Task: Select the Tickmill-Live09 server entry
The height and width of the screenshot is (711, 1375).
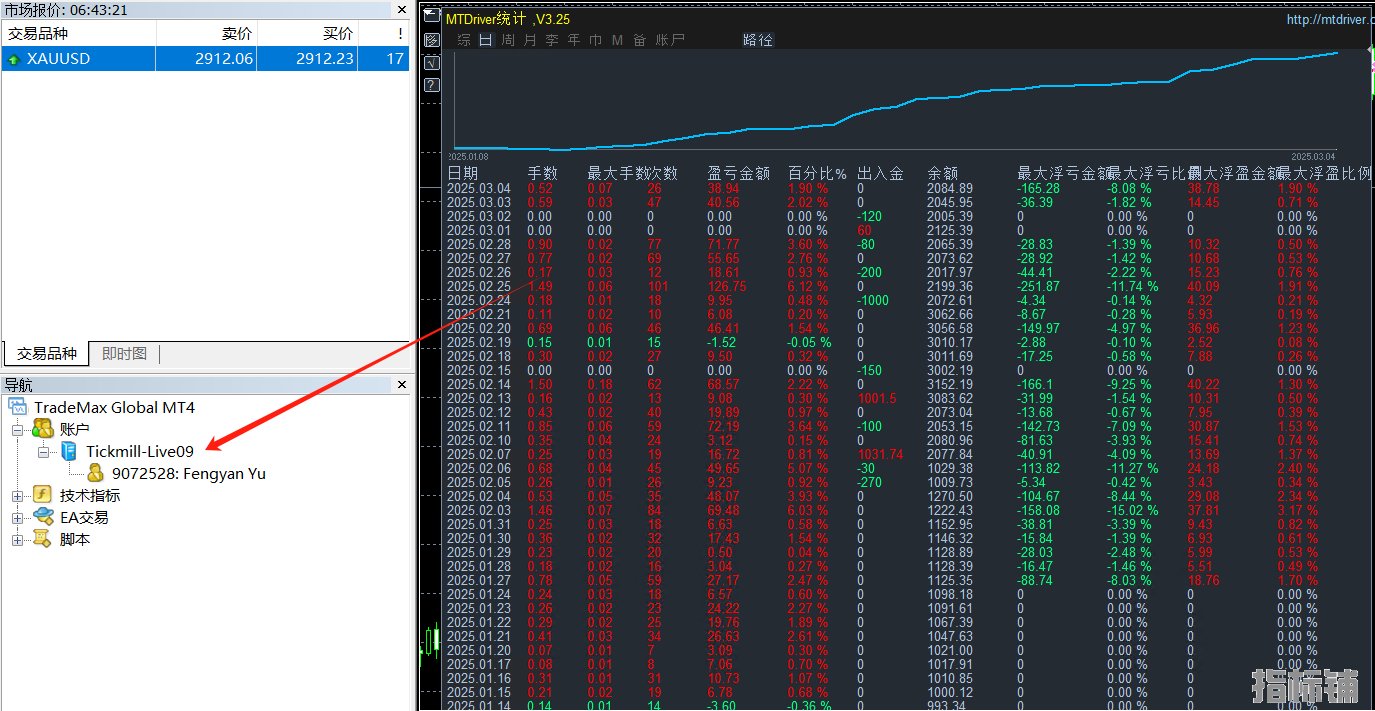Action: [140, 451]
